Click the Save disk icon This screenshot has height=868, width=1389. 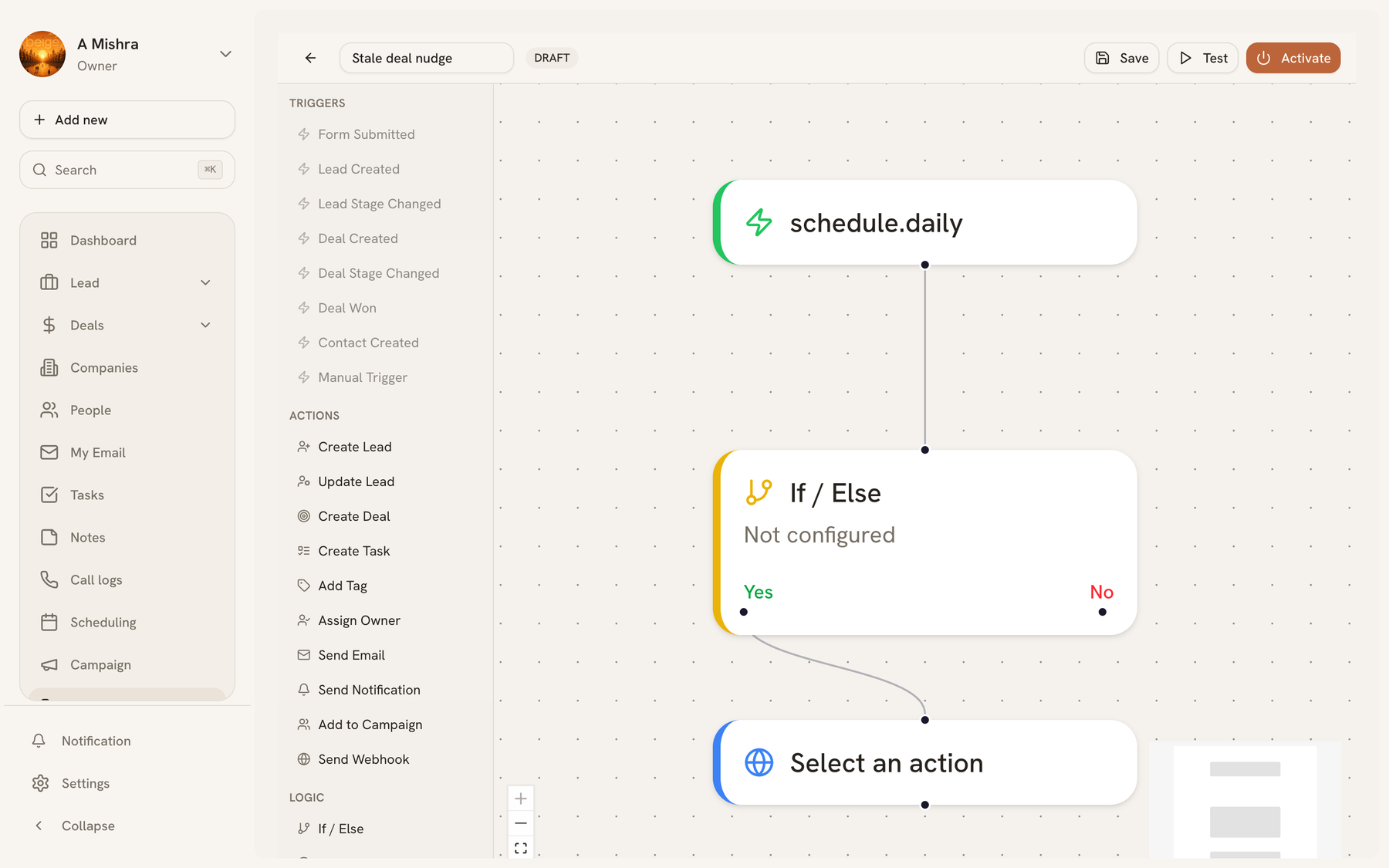(1103, 58)
